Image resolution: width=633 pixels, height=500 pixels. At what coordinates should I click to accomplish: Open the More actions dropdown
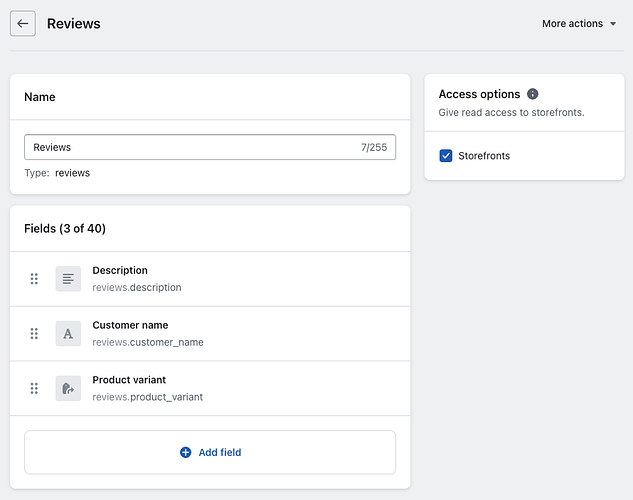[572, 24]
